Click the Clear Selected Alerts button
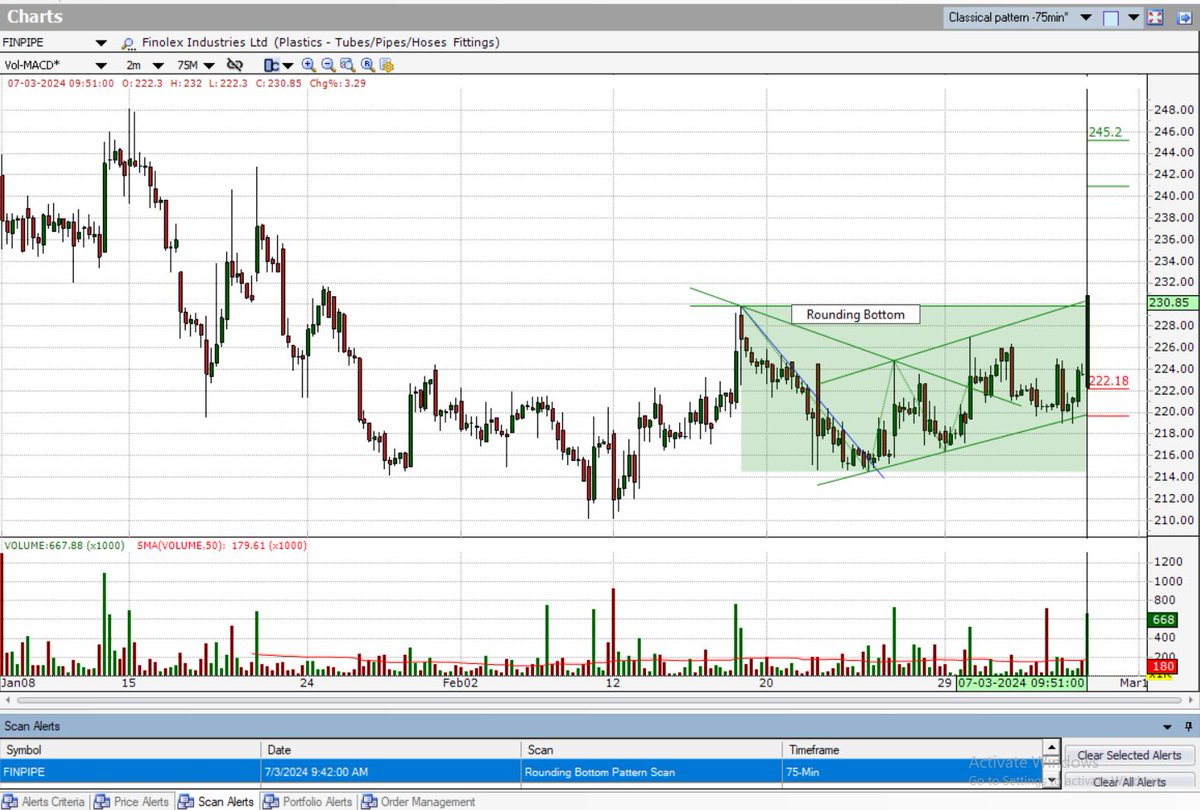 click(1129, 755)
